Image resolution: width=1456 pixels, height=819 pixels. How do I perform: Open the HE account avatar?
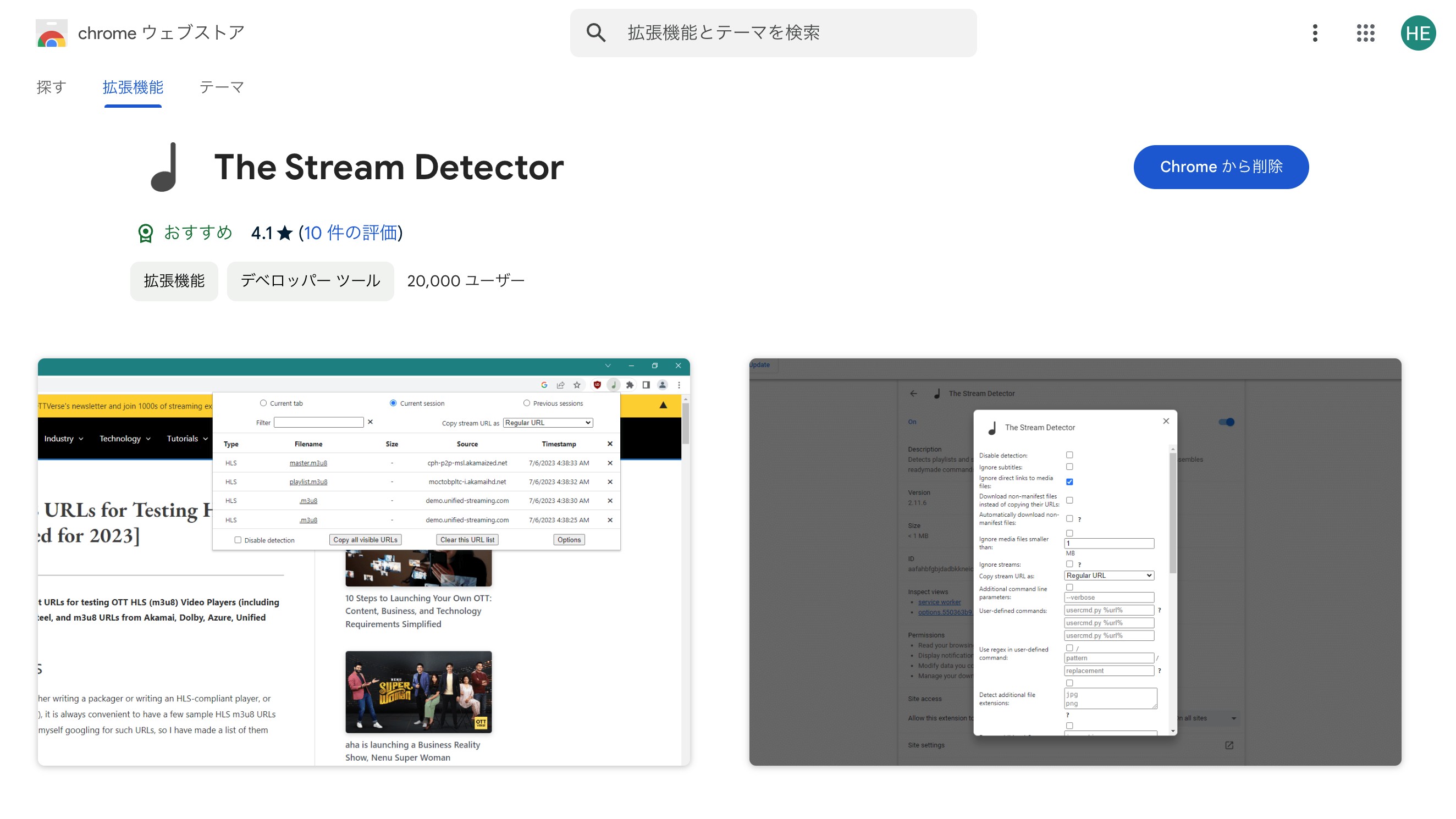click(x=1418, y=33)
